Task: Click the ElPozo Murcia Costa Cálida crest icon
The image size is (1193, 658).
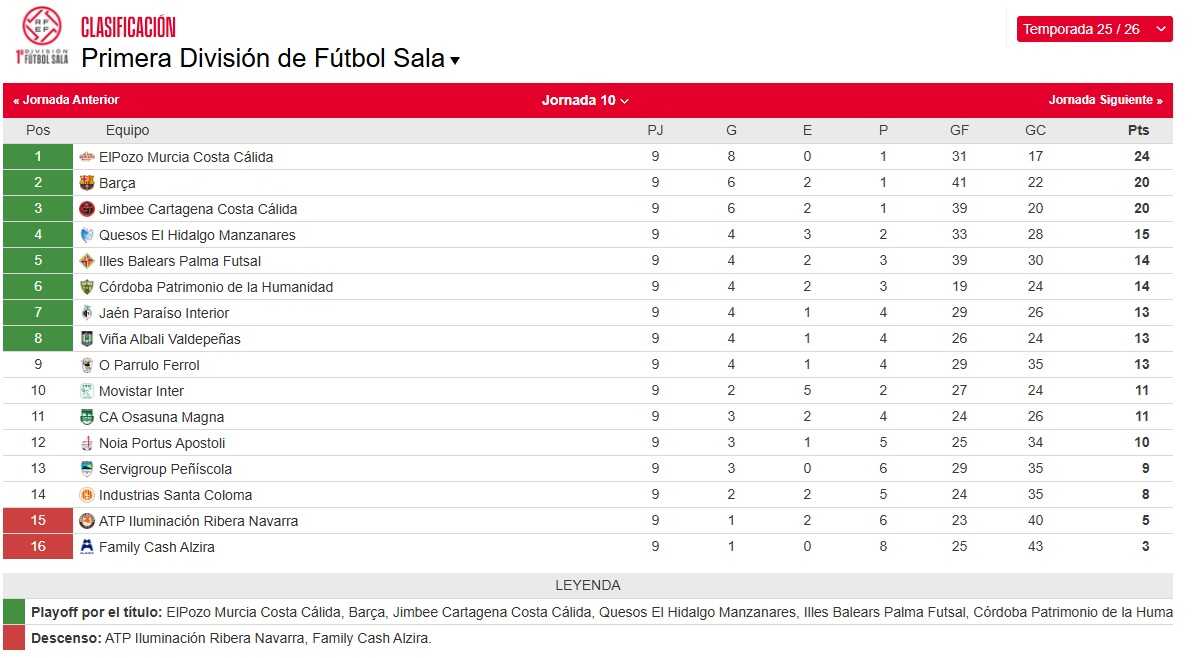Action: pos(88,157)
